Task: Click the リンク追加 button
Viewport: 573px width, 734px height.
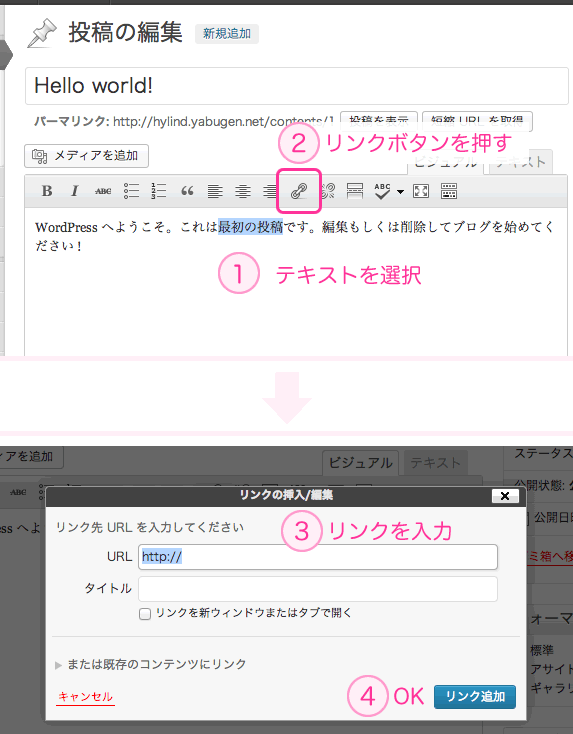Action: [x=475, y=697]
